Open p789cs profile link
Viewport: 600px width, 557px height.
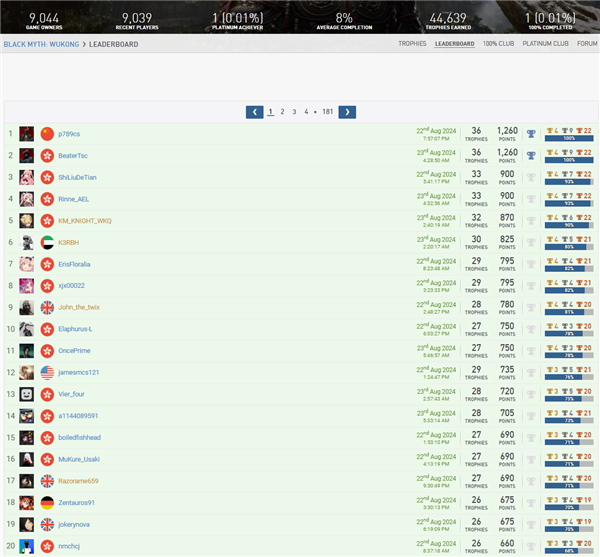(69, 134)
